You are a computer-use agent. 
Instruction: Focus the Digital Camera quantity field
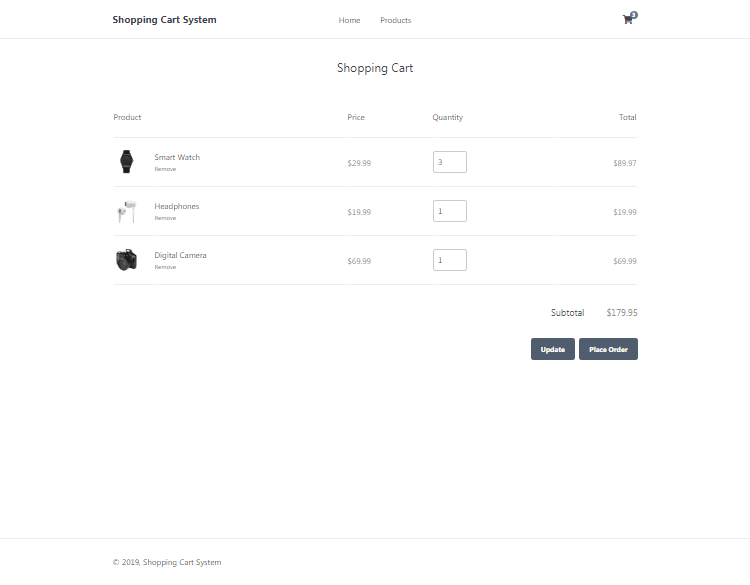[449, 260]
